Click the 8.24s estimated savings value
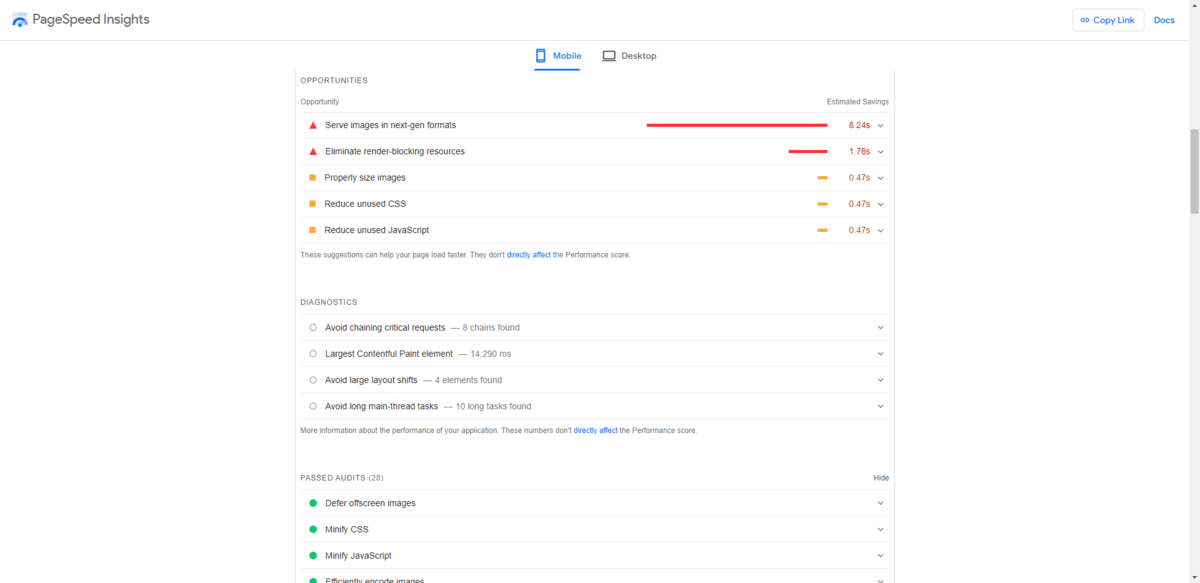This screenshot has width=1200, height=583. (859, 125)
